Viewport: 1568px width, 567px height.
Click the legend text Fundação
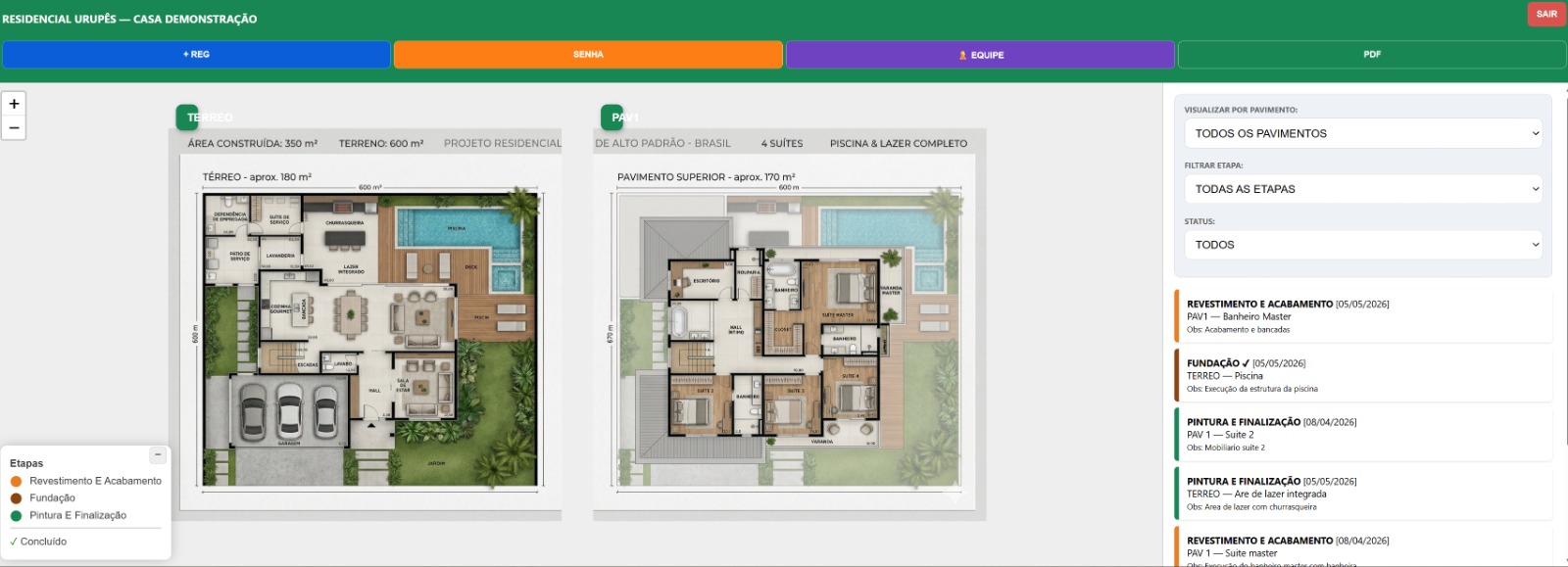pos(52,498)
